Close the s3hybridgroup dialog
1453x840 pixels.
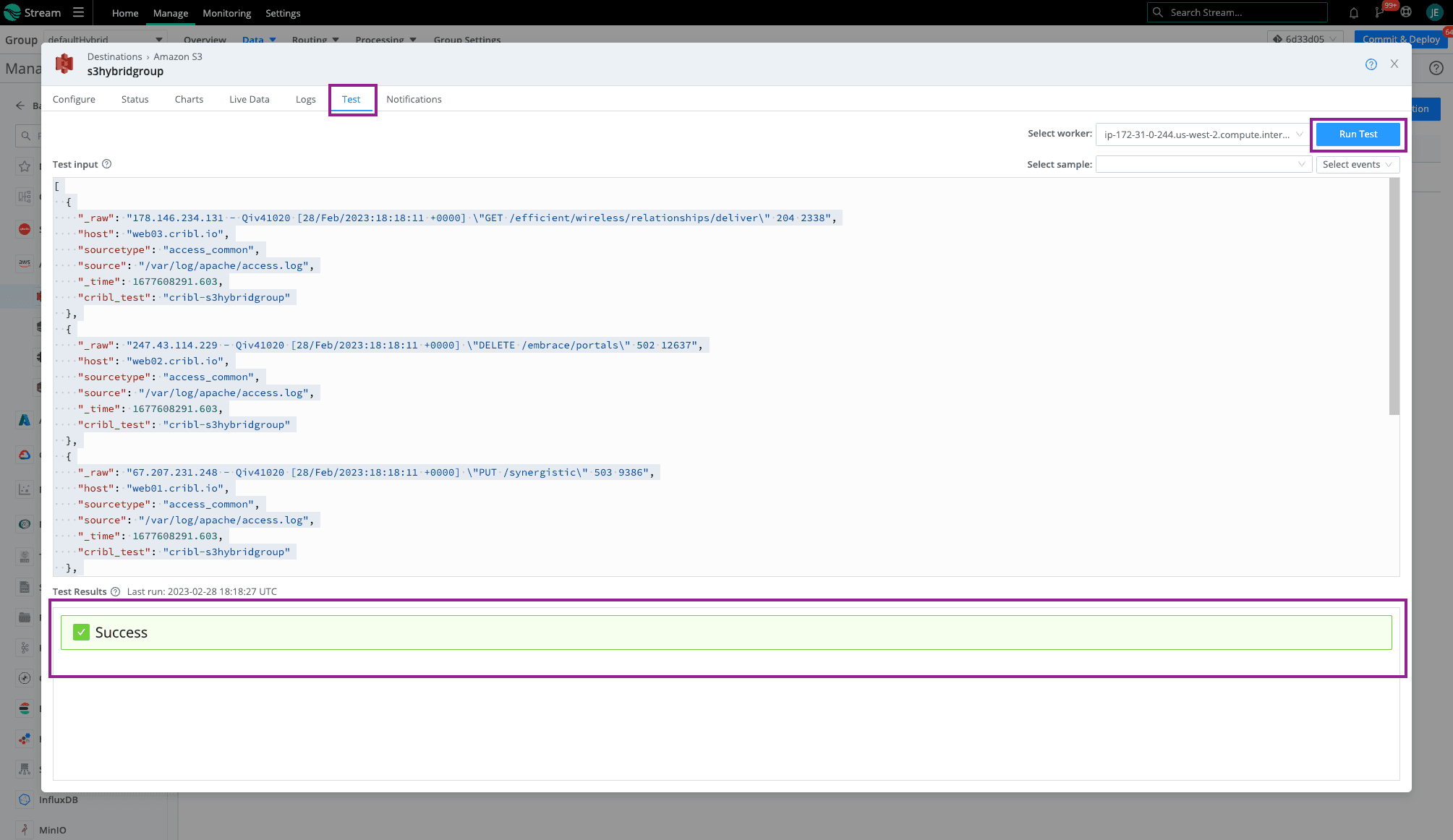[1394, 64]
